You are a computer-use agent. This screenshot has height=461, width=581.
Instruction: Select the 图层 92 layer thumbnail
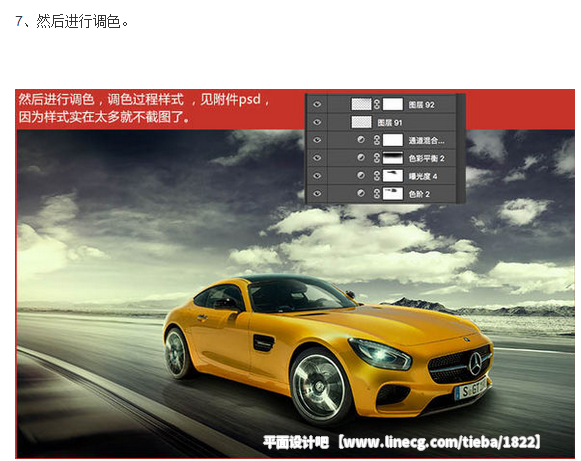(x=361, y=104)
